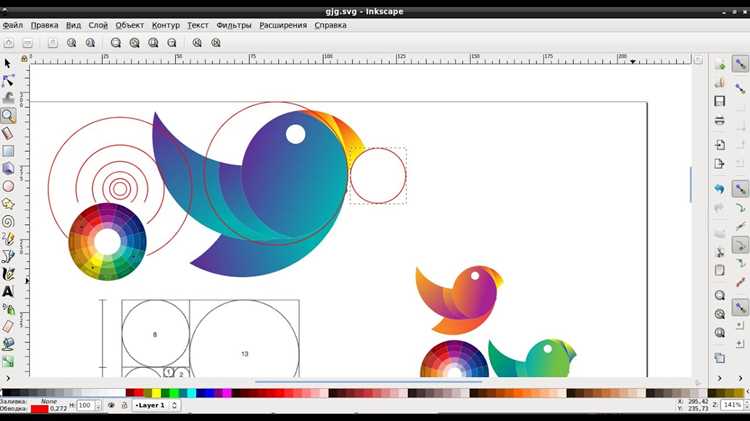Select the Selector arrow tool
The width and height of the screenshot is (750, 421).
(x=8, y=63)
